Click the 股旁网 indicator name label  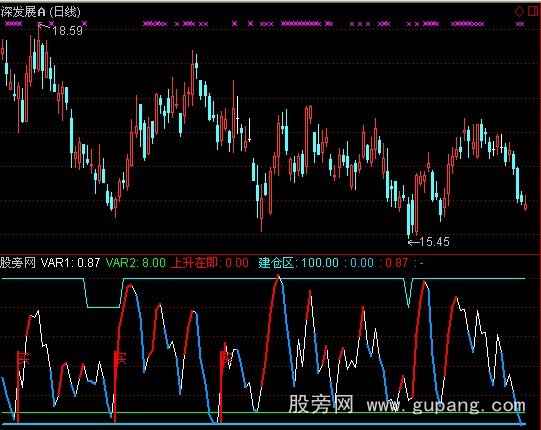pos(18,263)
